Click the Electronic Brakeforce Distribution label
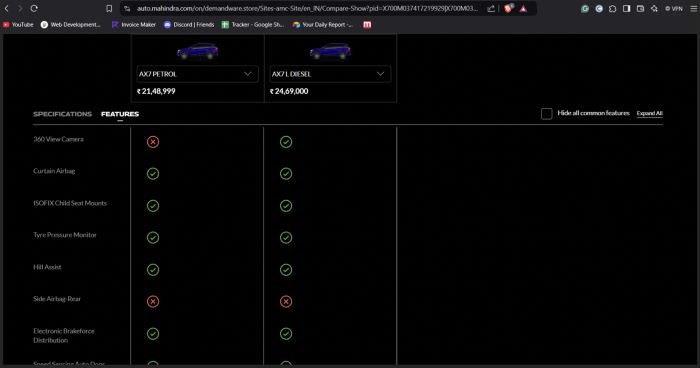This screenshot has height=368, width=700. (x=64, y=335)
